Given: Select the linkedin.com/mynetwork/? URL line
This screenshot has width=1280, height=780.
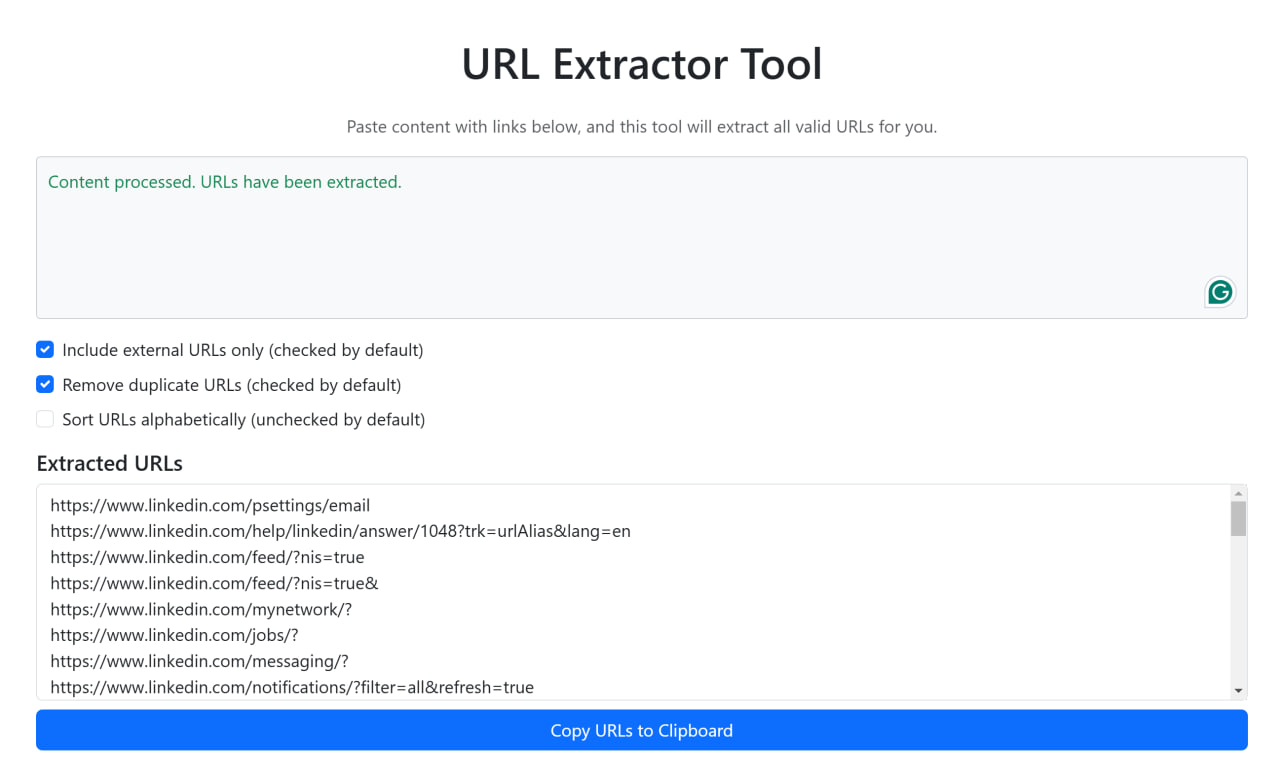Looking at the screenshot, I should pyautogui.click(x=201, y=609).
